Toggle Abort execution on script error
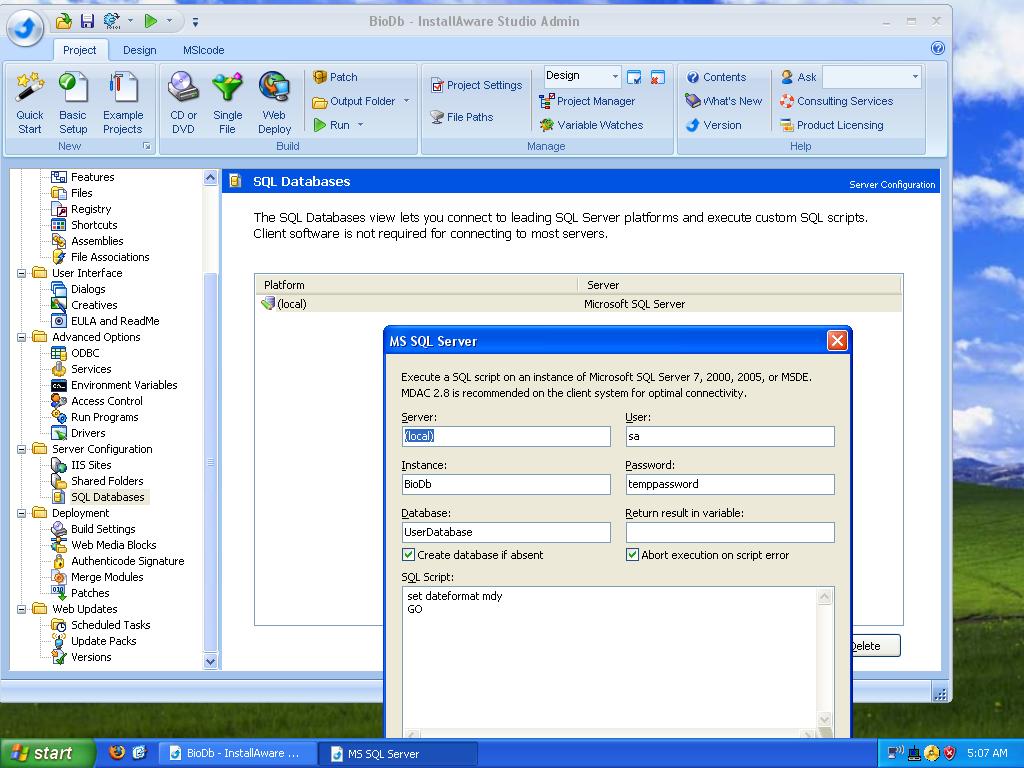Screen dimensions: 1024x768 click(632, 555)
